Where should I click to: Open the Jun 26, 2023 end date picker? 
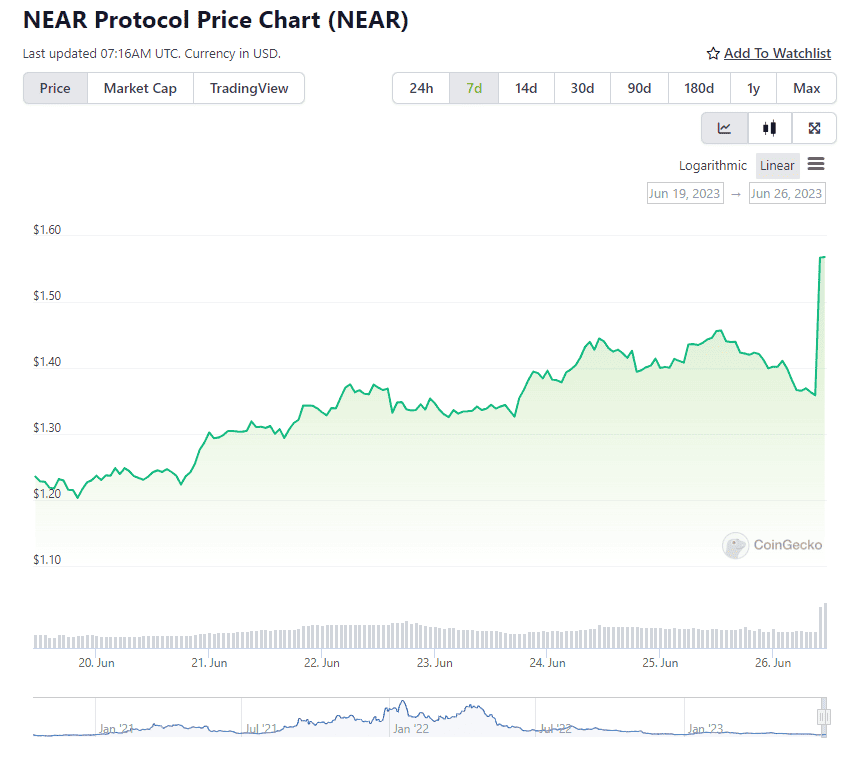[787, 192]
